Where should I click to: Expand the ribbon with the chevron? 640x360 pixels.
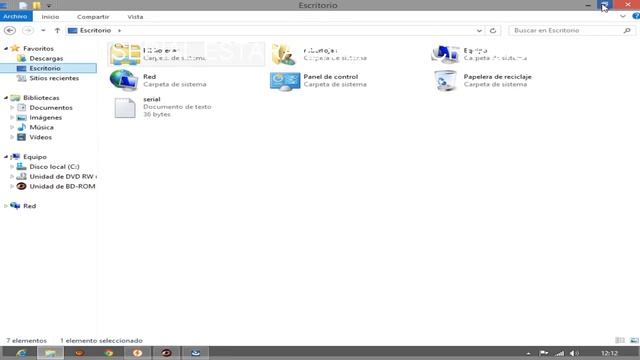click(x=623, y=16)
